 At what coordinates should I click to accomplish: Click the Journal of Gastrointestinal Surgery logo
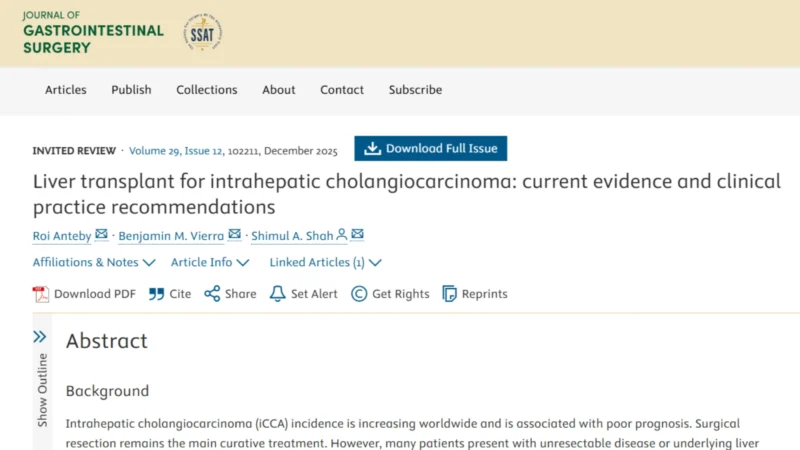pyautogui.click(x=93, y=32)
